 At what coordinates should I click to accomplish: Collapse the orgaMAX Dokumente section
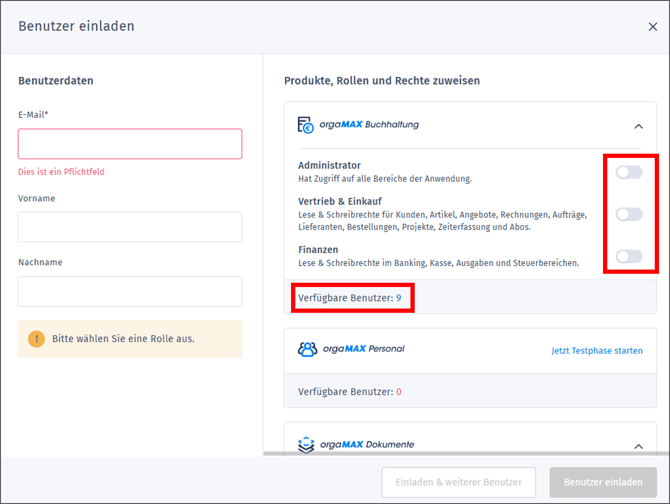click(638, 446)
